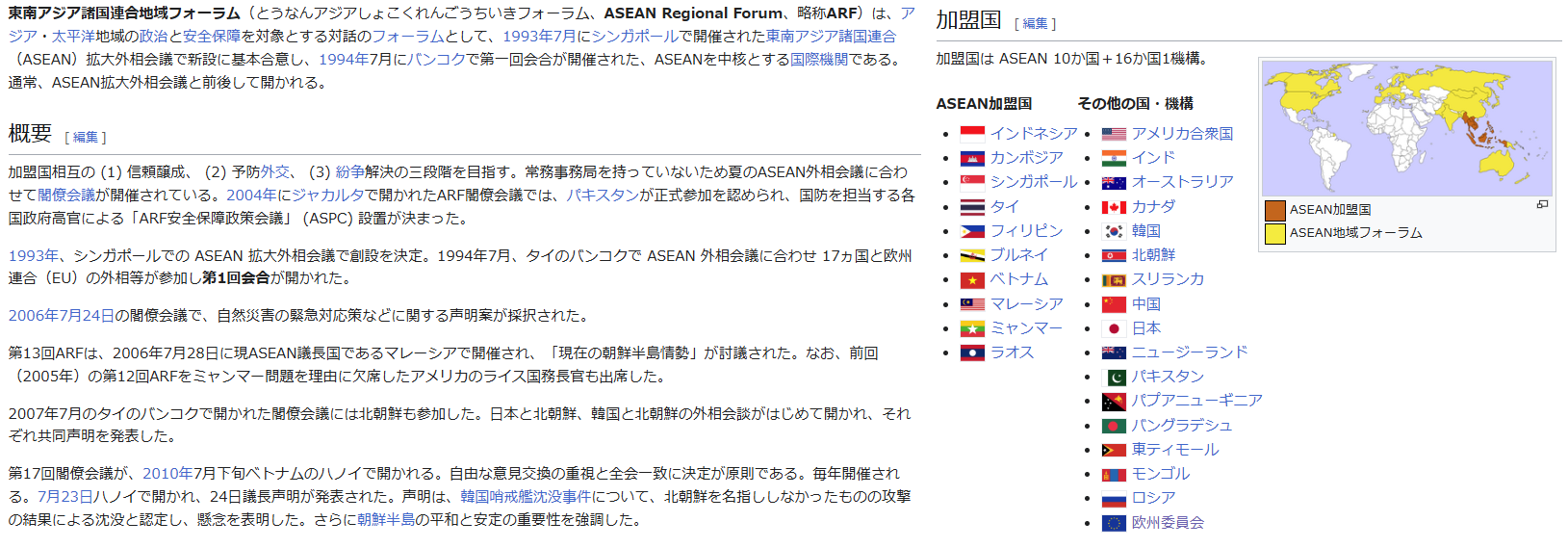Open the 欧州委員会 link

tap(1168, 523)
